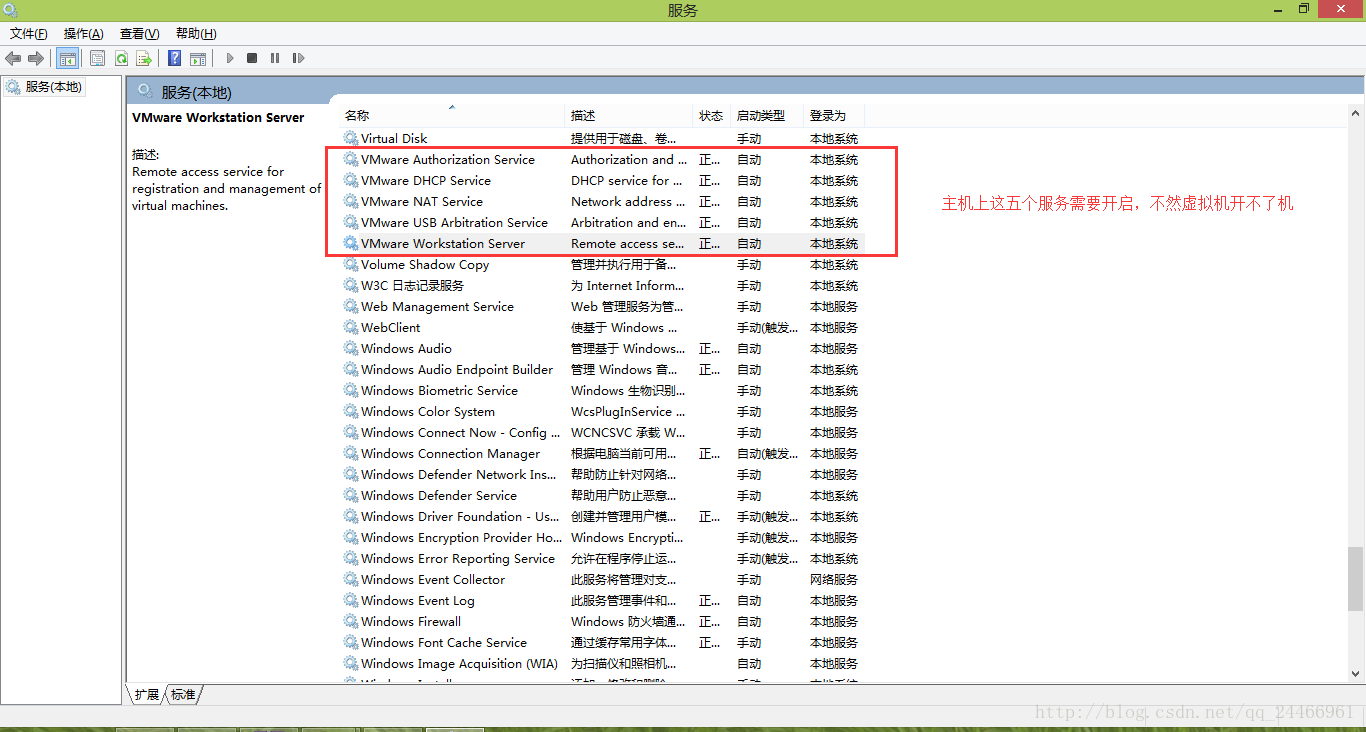Toggle Show/Hide Console Tree toolbar button

point(67,58)
